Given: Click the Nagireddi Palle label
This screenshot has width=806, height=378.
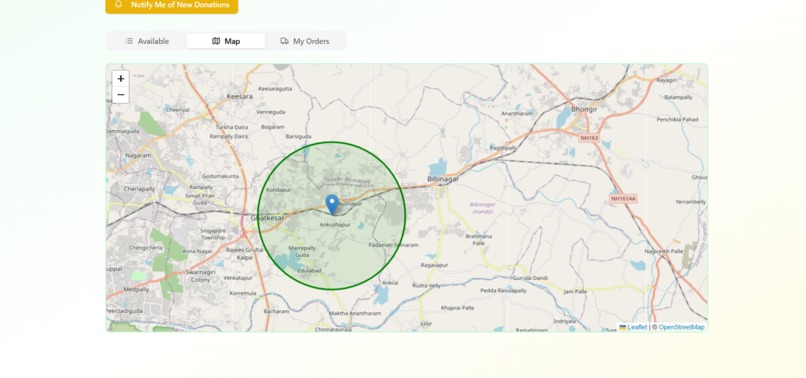Looking at the screenshot, I should tap(664, 251).
